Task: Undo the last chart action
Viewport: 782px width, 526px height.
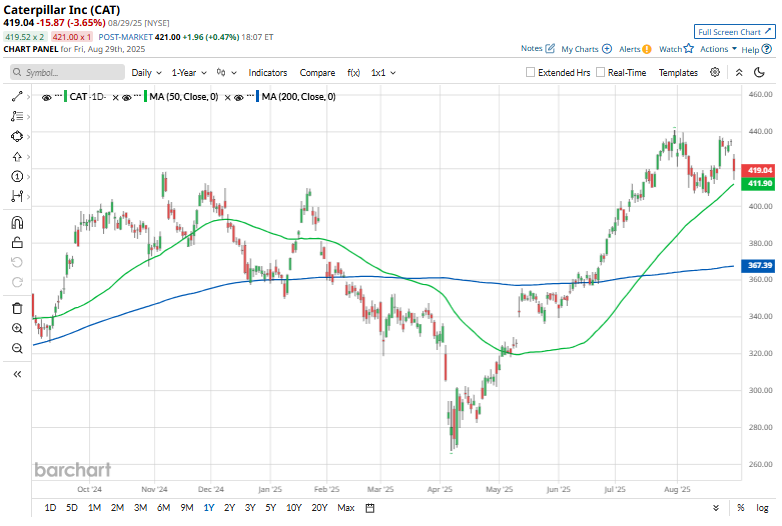Action: 17,262
